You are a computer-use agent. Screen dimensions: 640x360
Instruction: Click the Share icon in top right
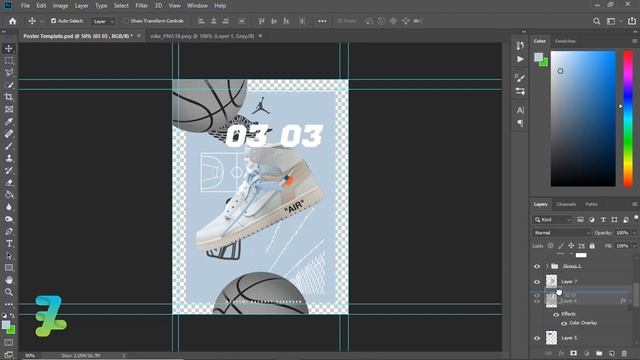tap(632, 21)
